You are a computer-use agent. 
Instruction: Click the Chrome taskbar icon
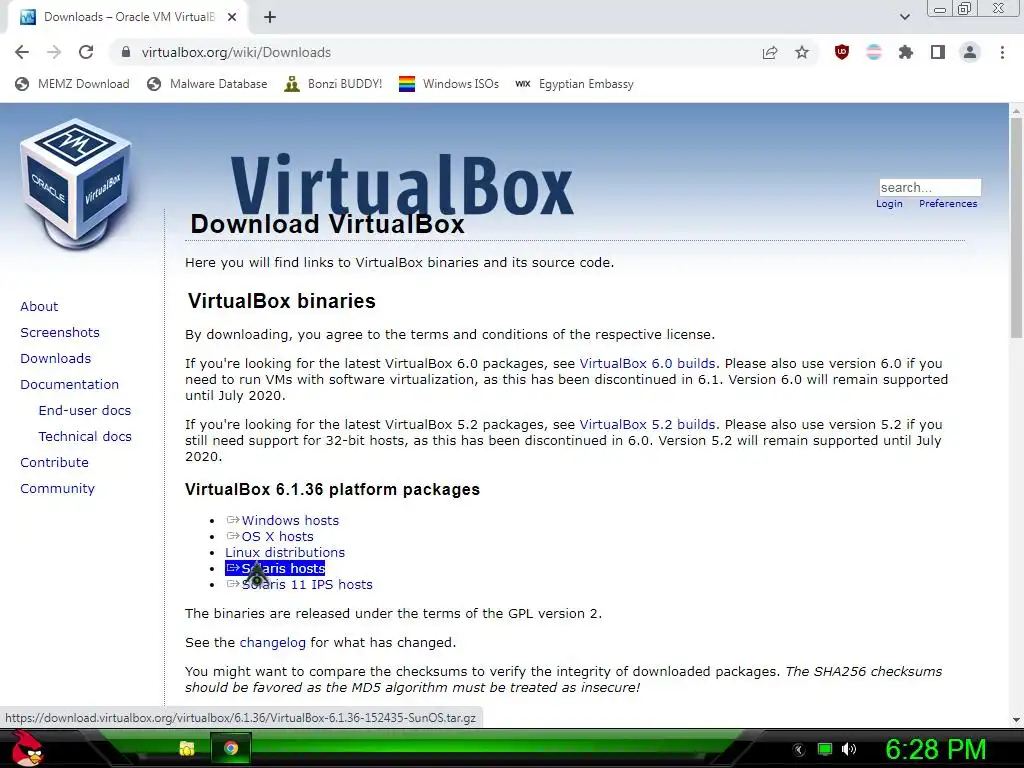tap(231, 748)
